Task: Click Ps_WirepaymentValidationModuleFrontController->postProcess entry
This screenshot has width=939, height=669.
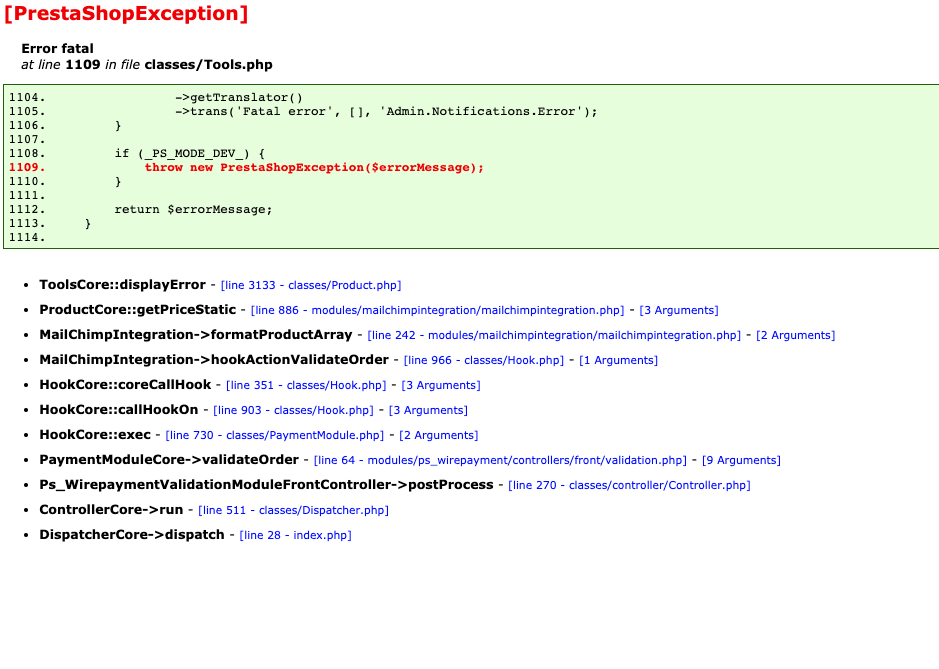Action: (266, 485)
